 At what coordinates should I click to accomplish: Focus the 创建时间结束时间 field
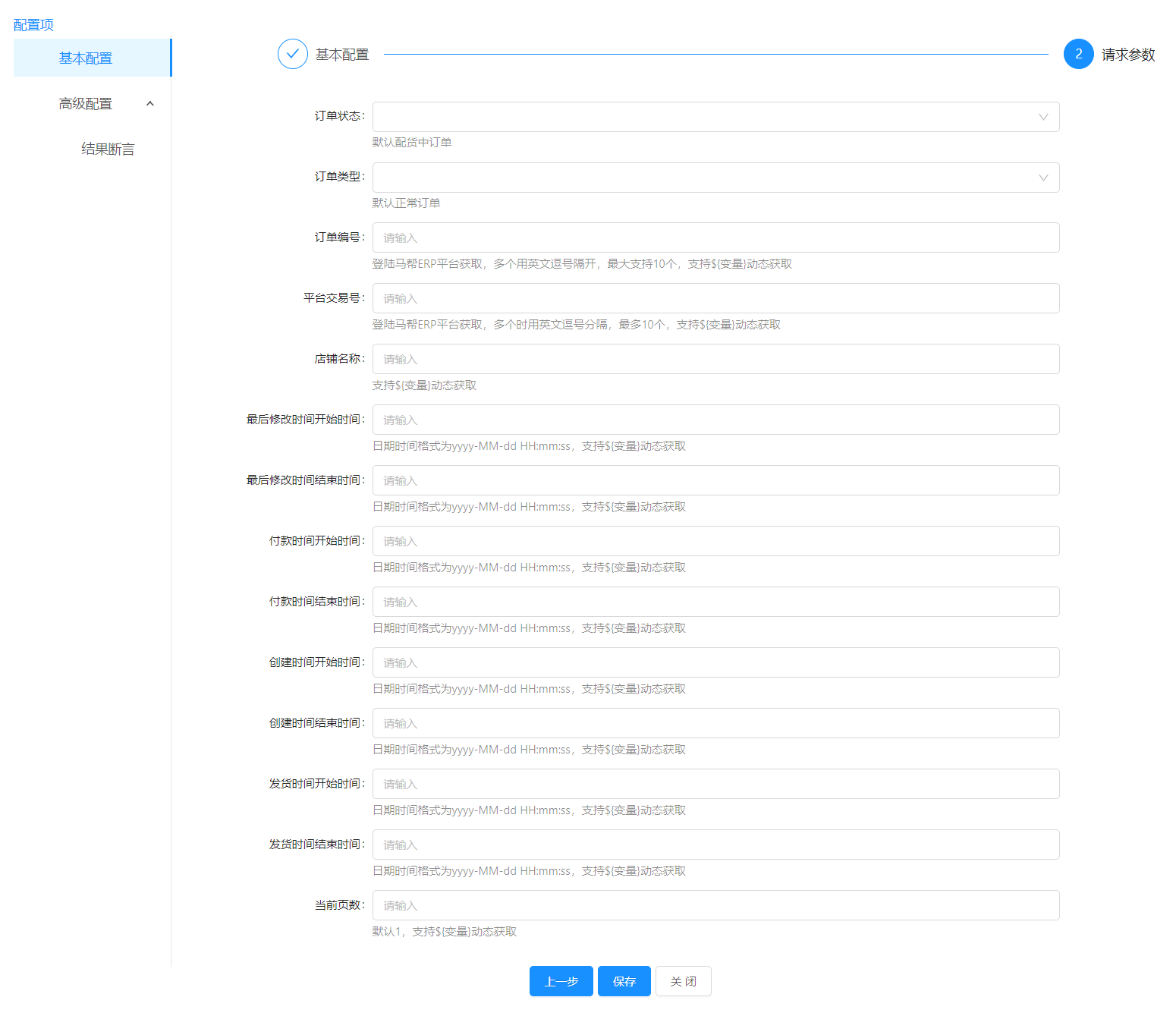click(x=715, y=723)
